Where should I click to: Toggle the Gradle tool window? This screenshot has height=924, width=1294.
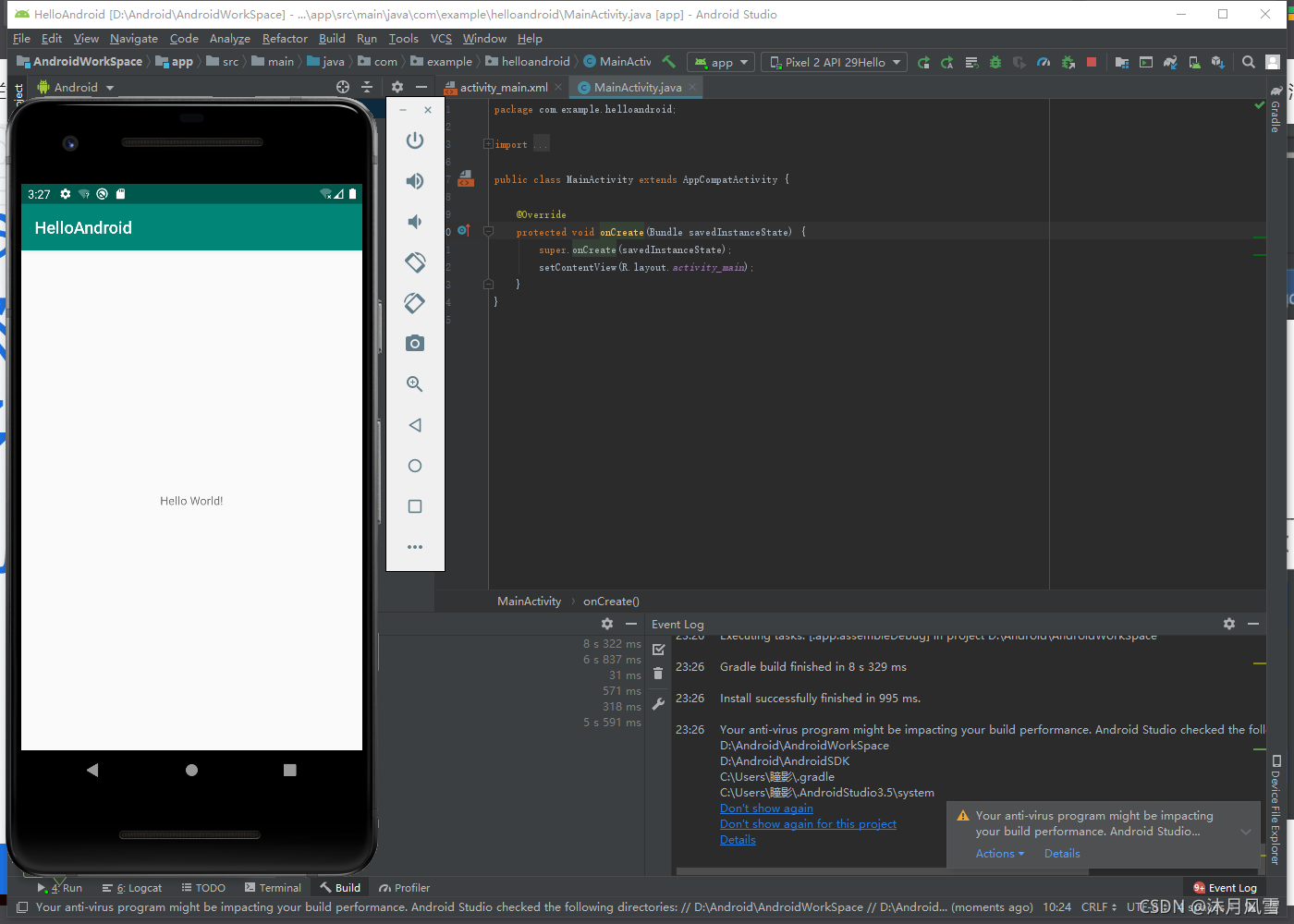click(1276, 109)
